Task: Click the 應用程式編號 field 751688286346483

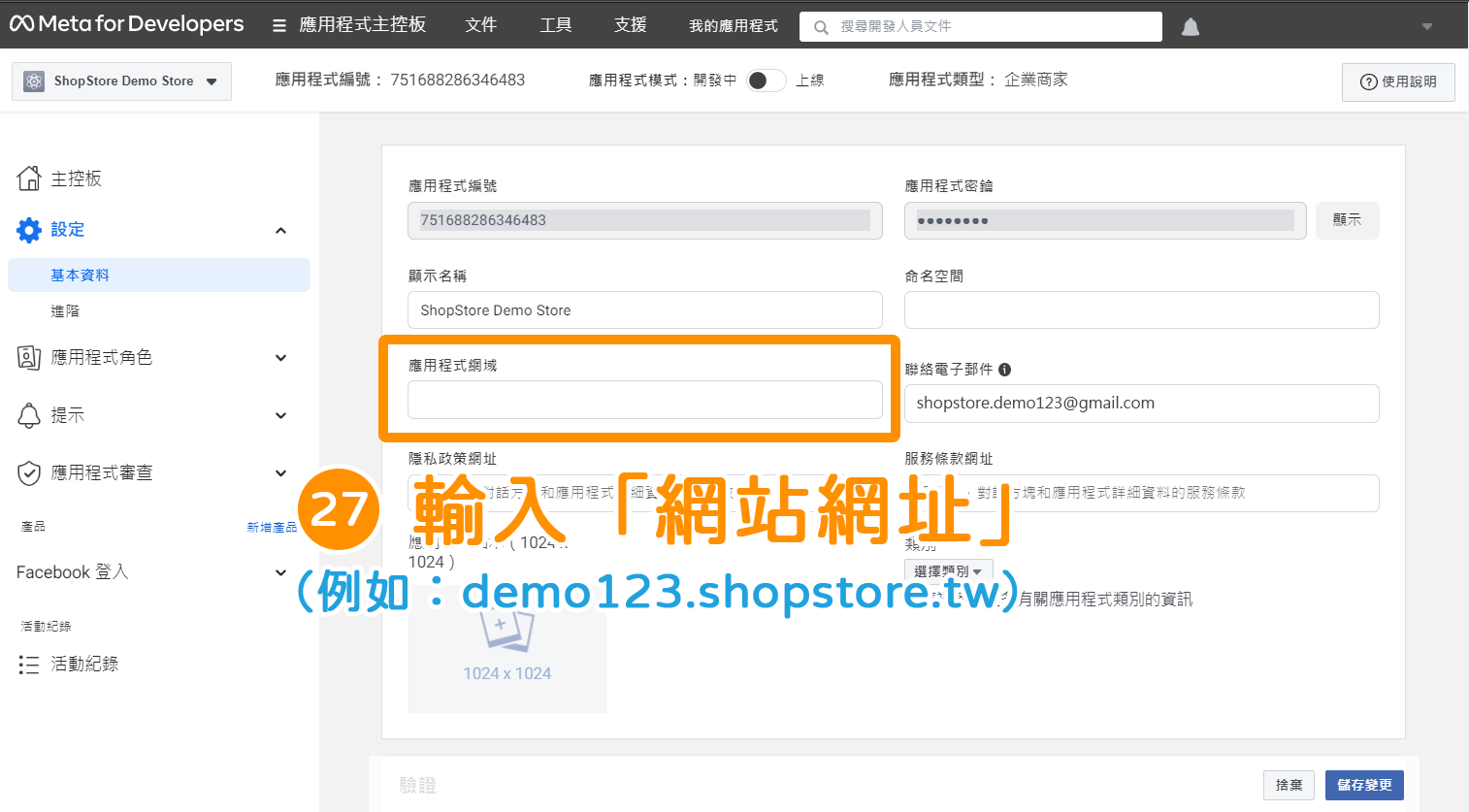Action: 645,220
